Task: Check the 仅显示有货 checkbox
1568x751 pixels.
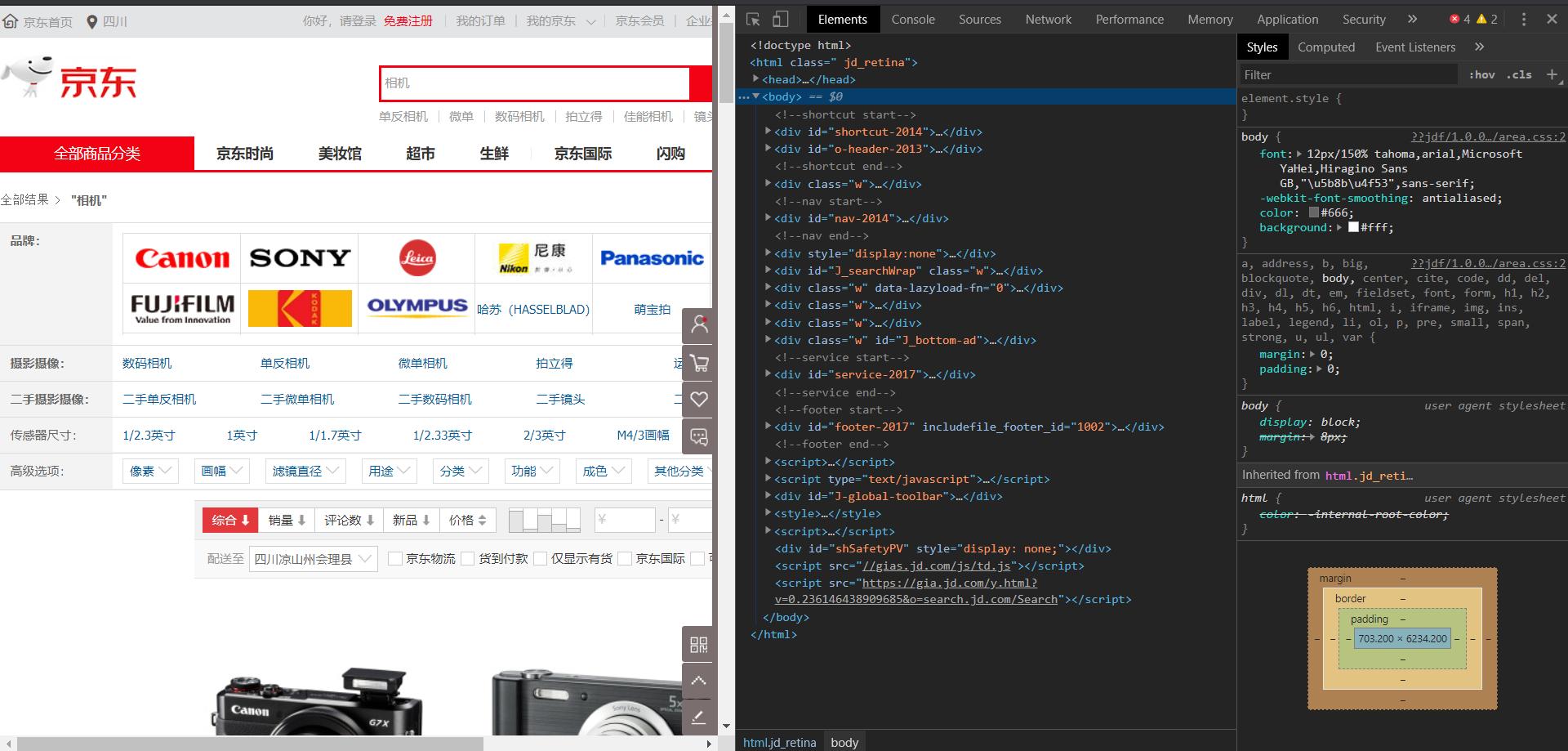Action: (x=541, y=559)
